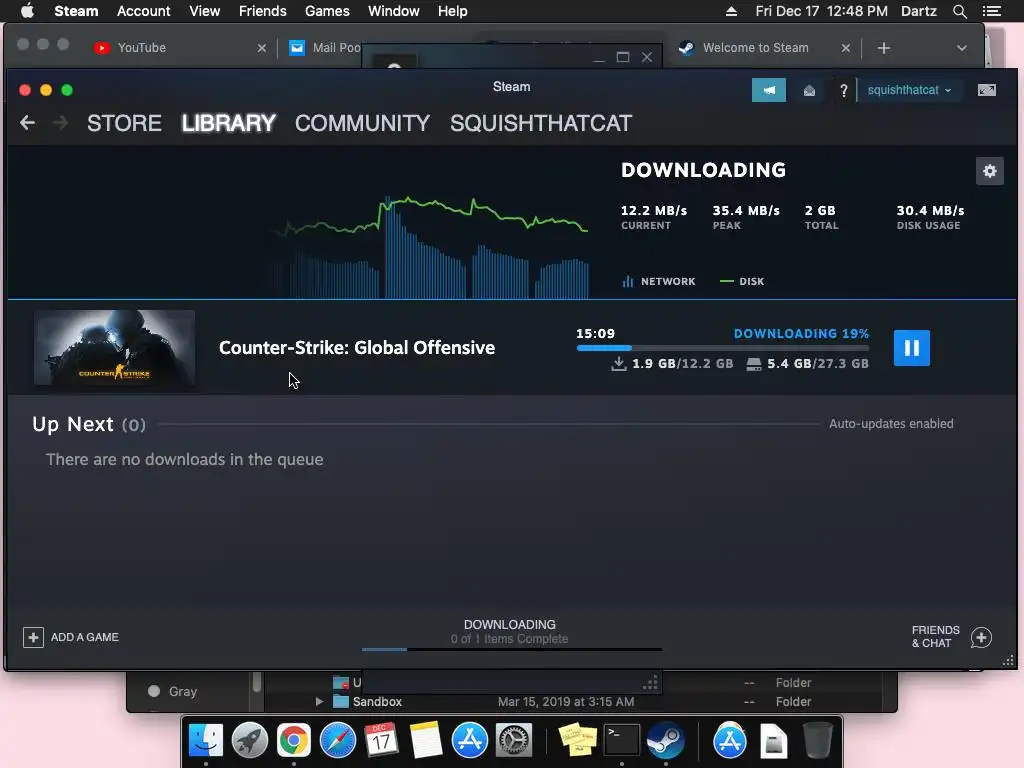Screen dimensions: 1024x768
Task: Open System Preferences from the Dock
Action: tap(514, 741)
